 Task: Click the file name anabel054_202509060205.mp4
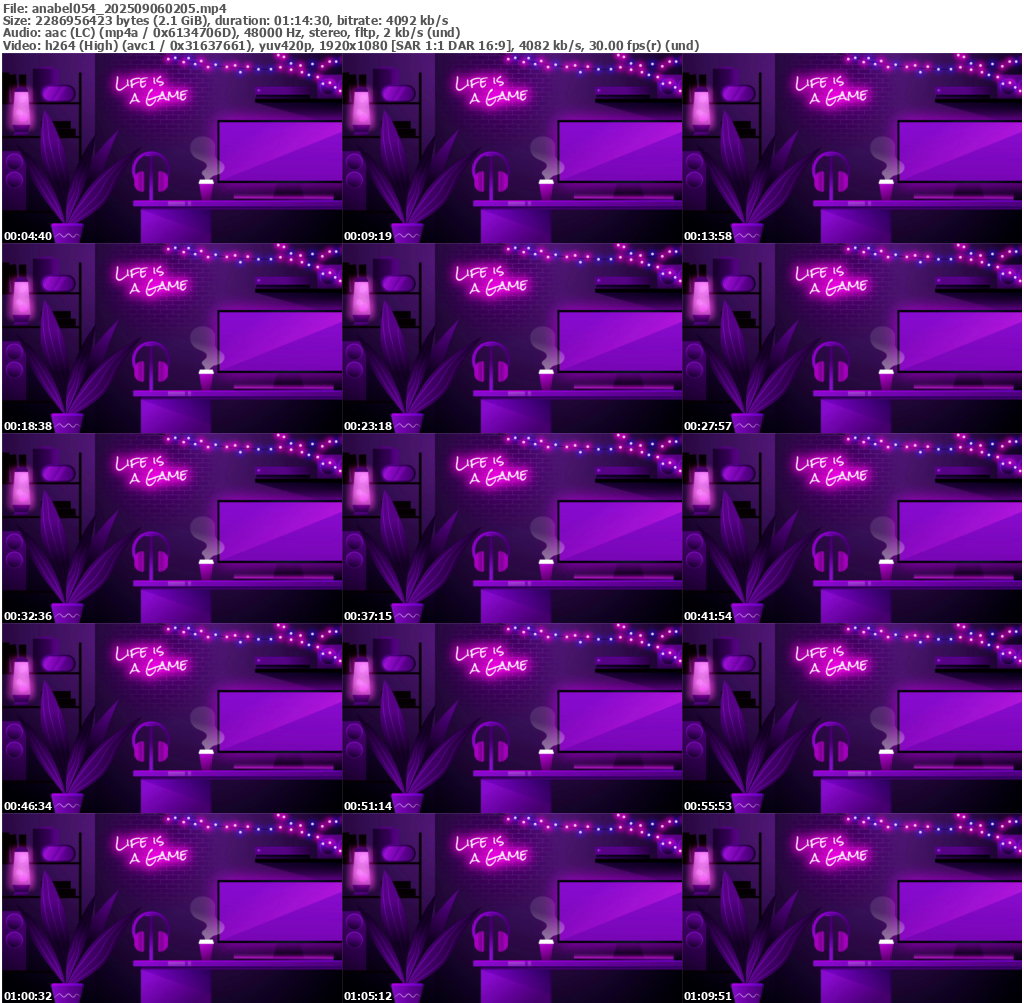129,8
